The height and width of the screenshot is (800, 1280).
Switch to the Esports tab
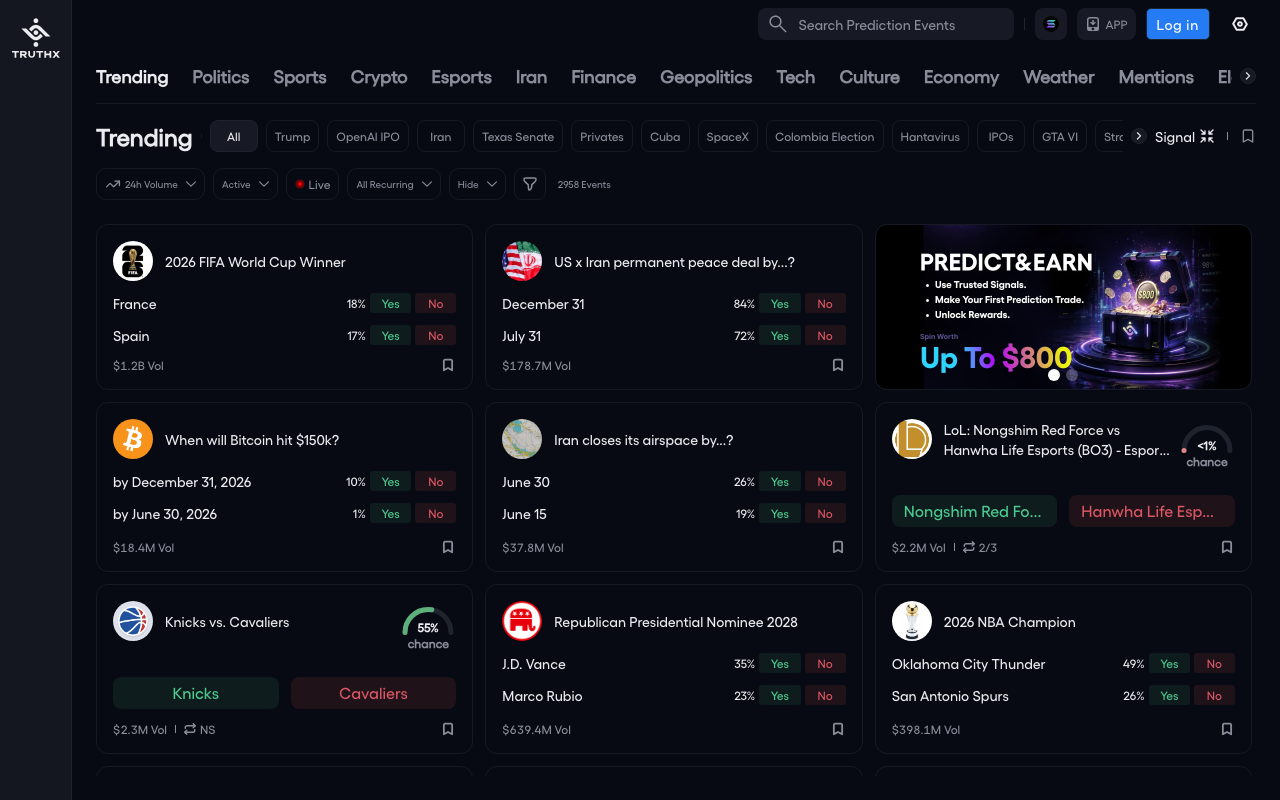(461, 77)
